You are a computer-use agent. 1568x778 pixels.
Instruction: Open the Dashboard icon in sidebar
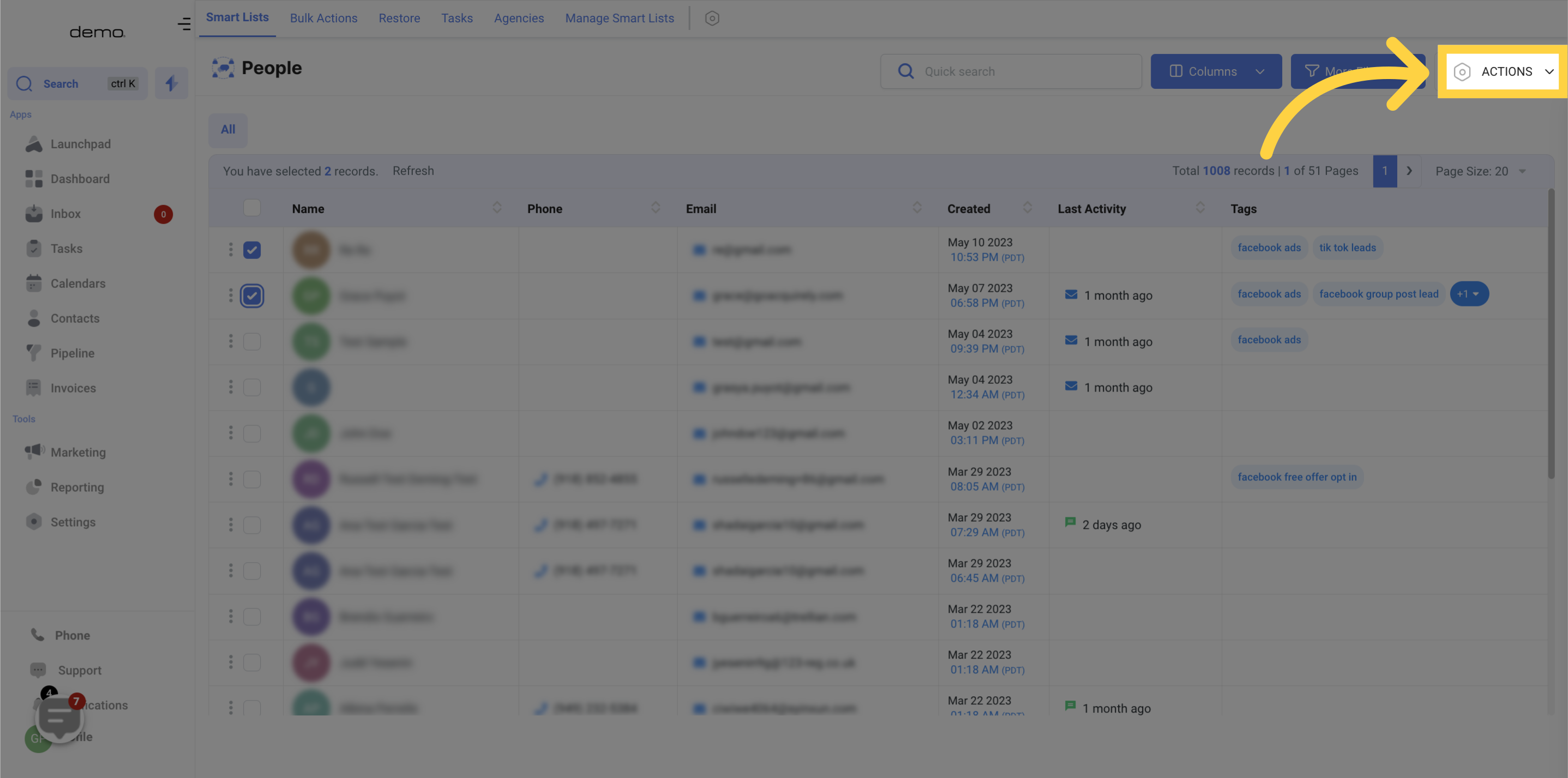34,179
